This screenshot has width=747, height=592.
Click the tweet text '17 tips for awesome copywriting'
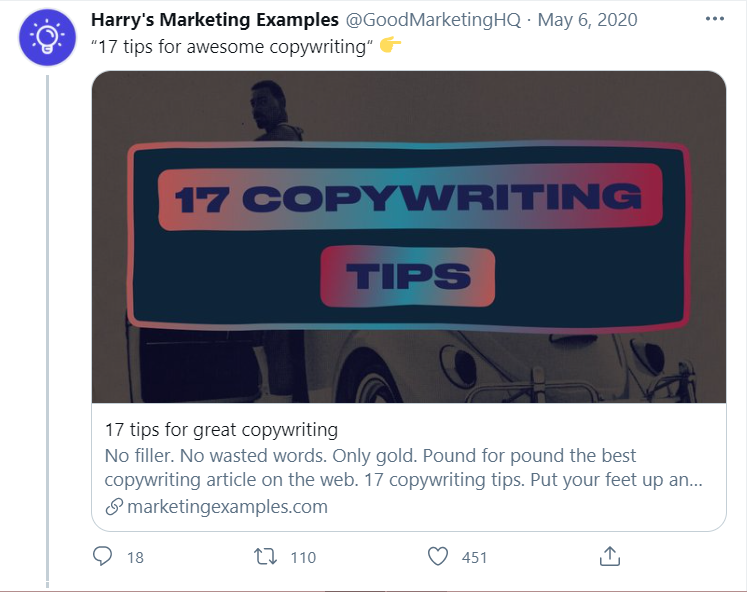(x=232, y=47)
